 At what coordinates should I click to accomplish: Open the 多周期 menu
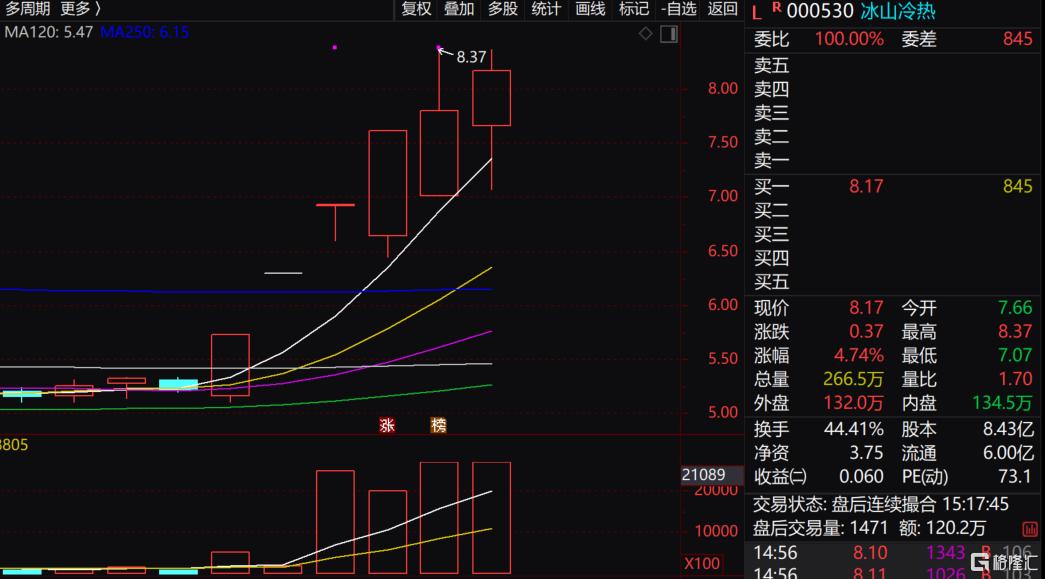(x=27, y=9)
